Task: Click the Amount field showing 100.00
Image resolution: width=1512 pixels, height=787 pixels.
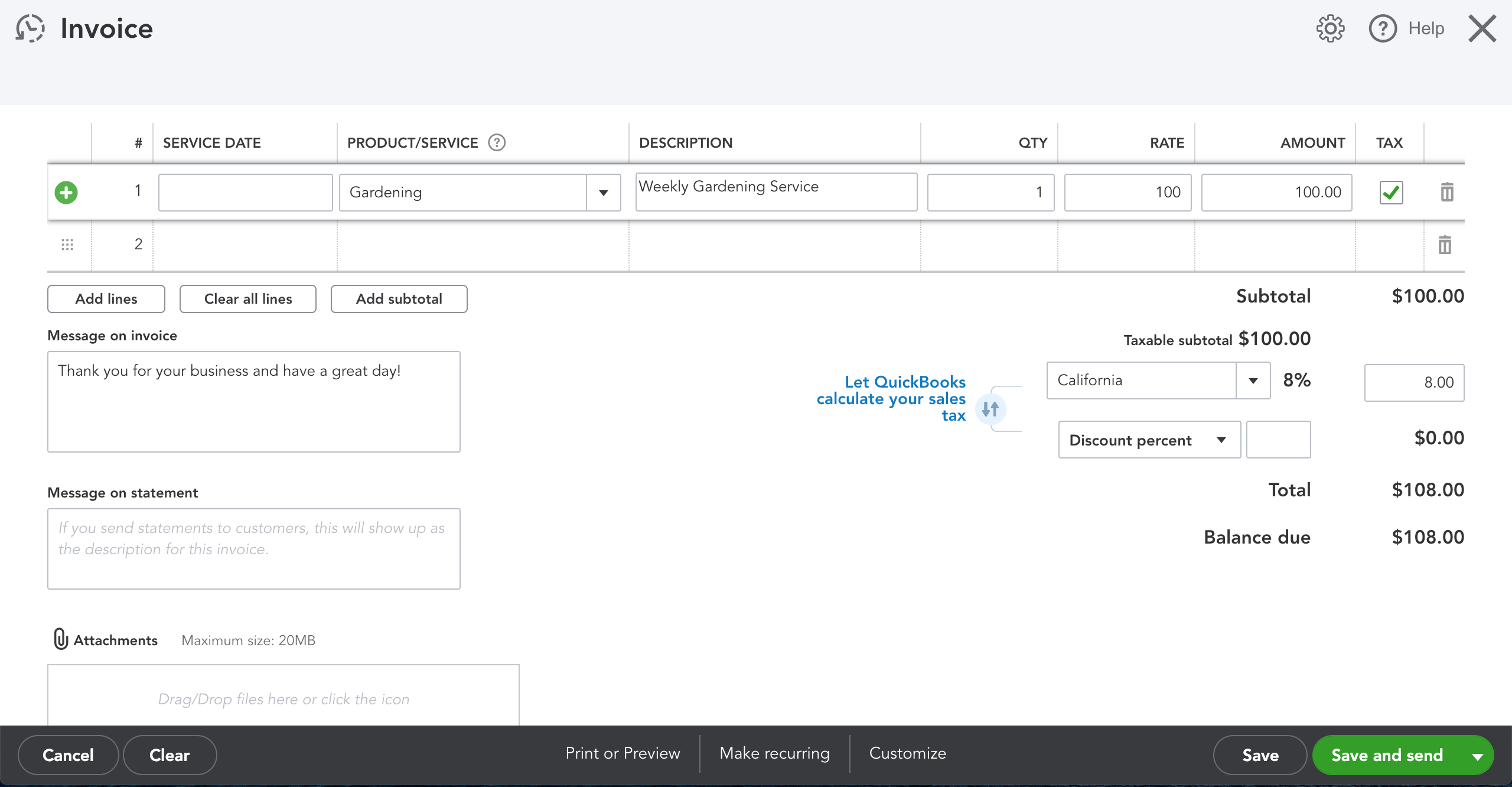Action: point(1276,193)
